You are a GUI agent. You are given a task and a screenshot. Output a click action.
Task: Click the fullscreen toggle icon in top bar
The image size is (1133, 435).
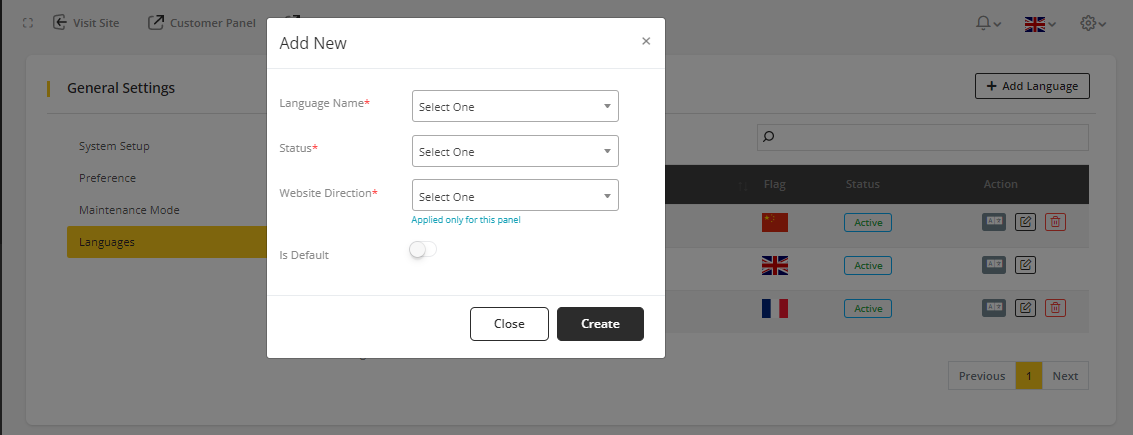pyautogui.click(x=28, y=22)
